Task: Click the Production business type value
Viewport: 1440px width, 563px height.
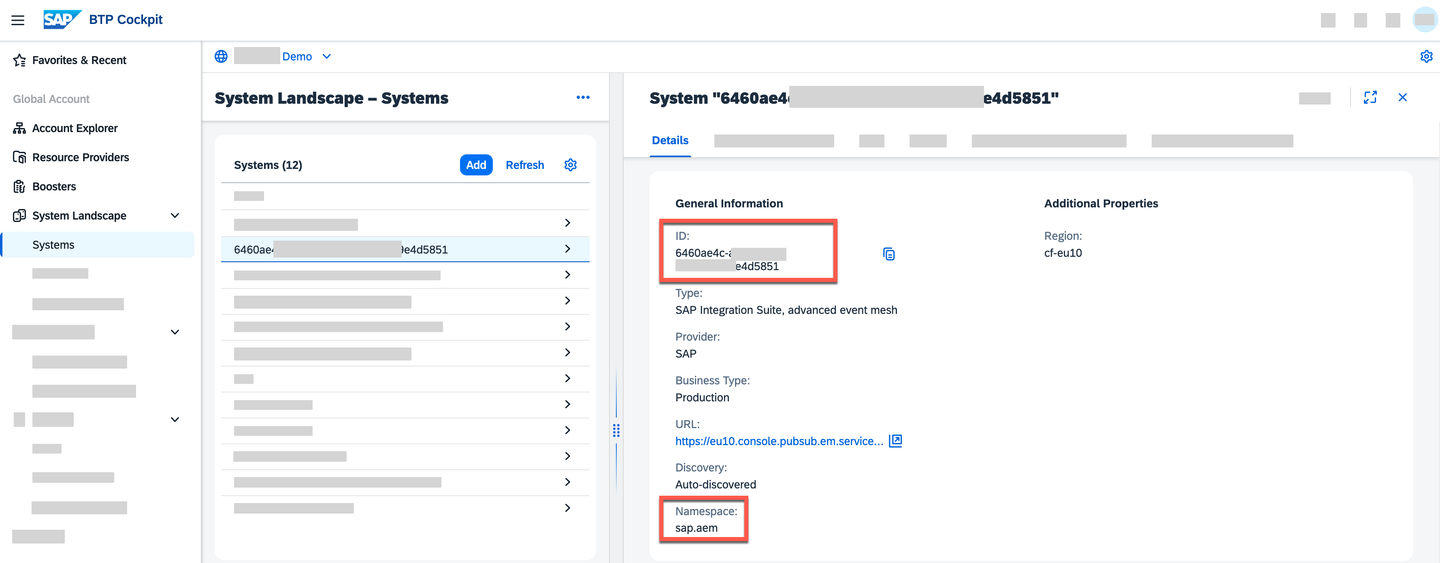Action: tap(702, 397)
